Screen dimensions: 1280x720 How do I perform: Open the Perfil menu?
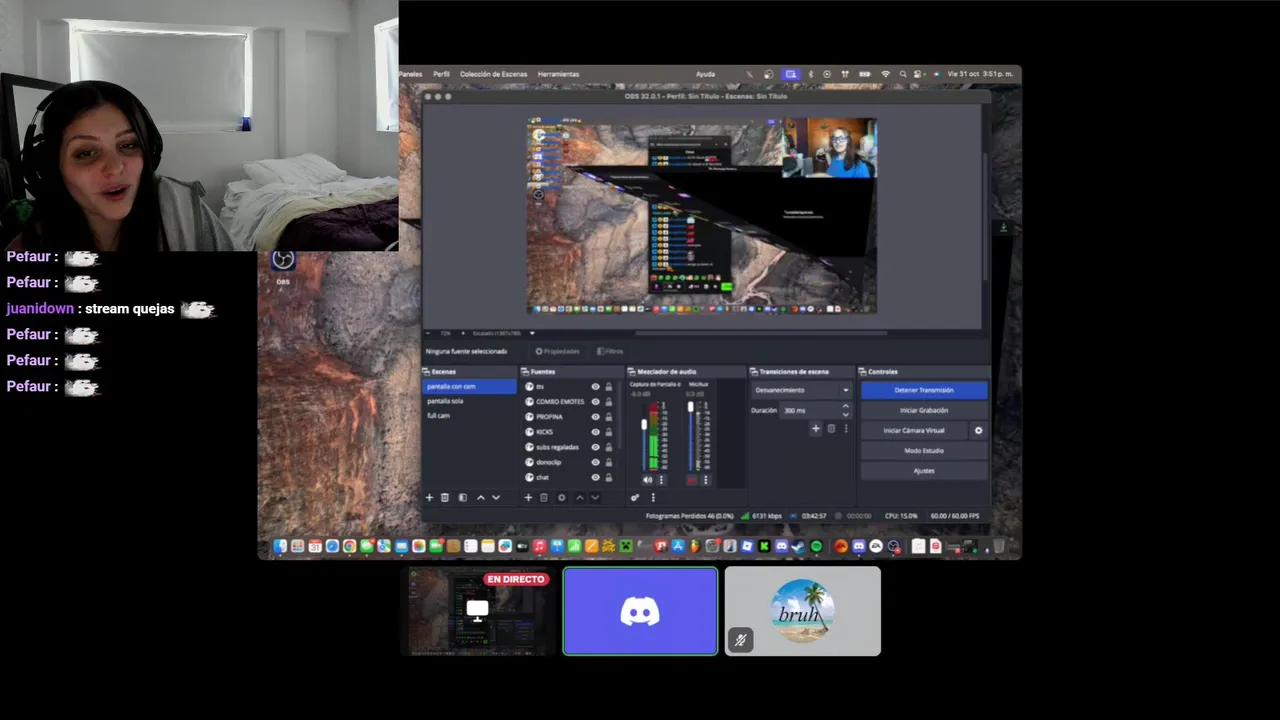coord(441,74)
